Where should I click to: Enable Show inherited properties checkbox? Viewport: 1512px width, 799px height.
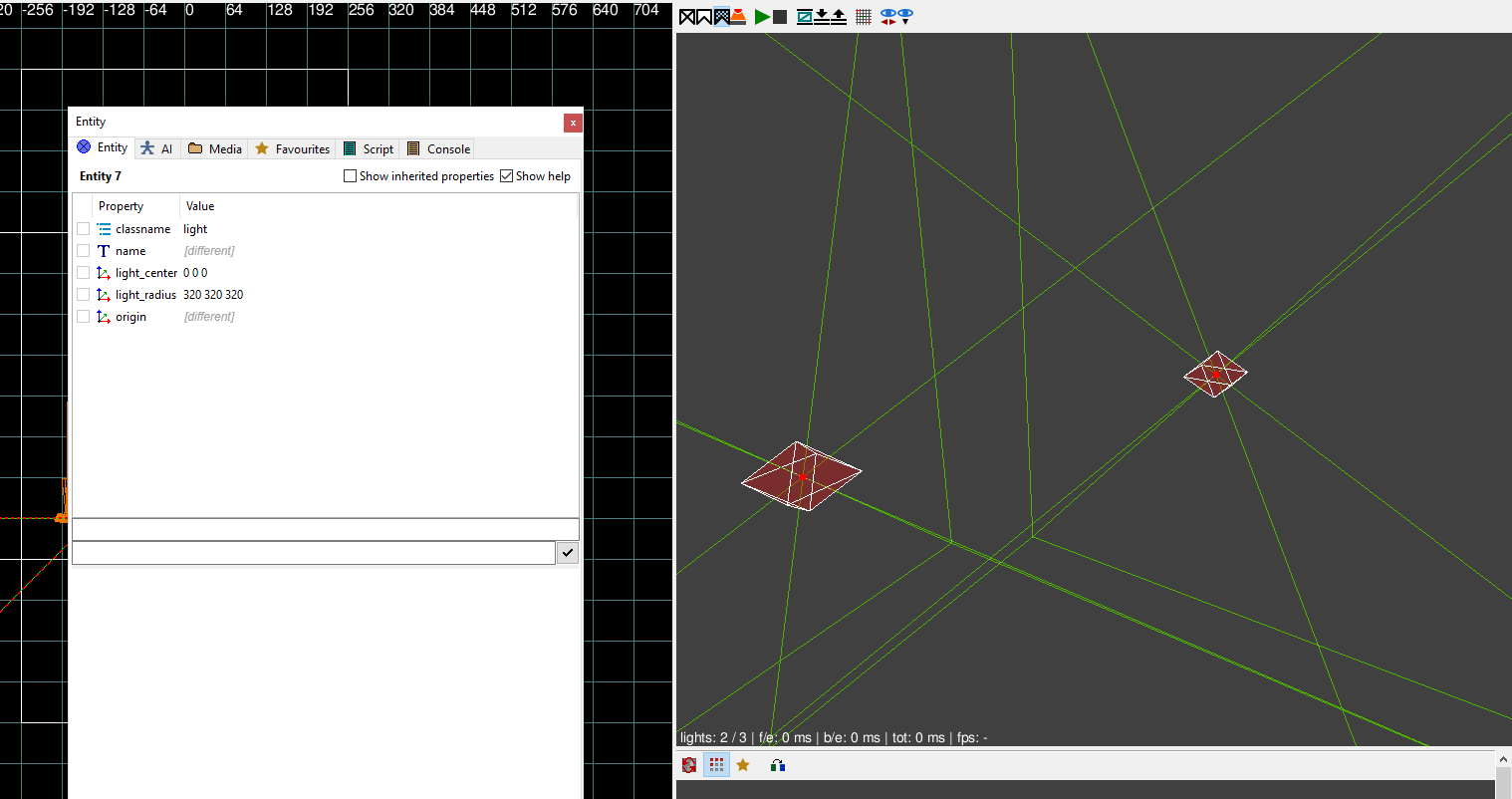click(x=350, y=176)
